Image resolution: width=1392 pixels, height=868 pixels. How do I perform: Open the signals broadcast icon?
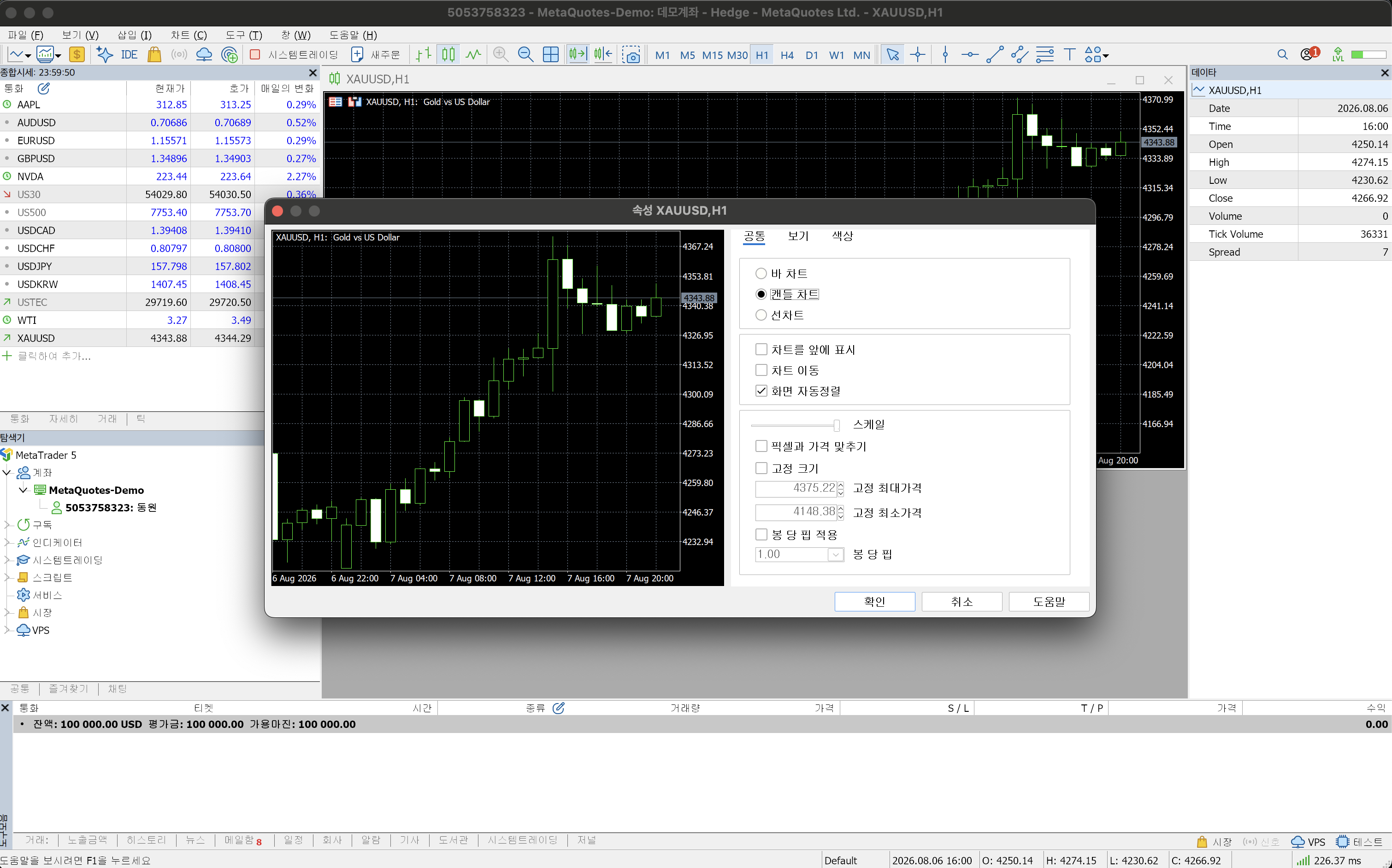click(x=179, y=54)
